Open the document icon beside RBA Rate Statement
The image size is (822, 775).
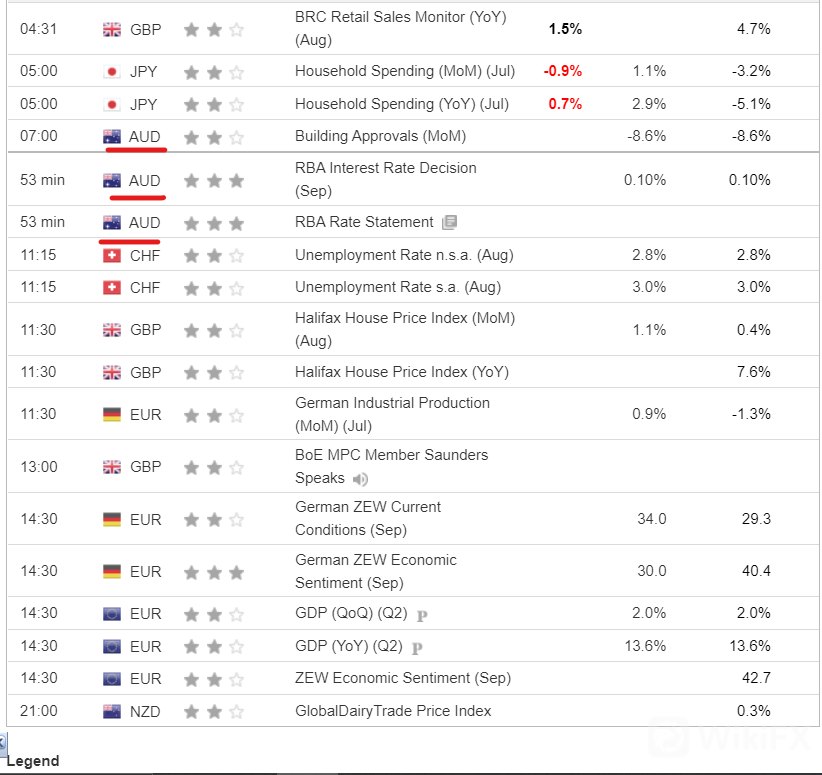click(x=450, y=222)
